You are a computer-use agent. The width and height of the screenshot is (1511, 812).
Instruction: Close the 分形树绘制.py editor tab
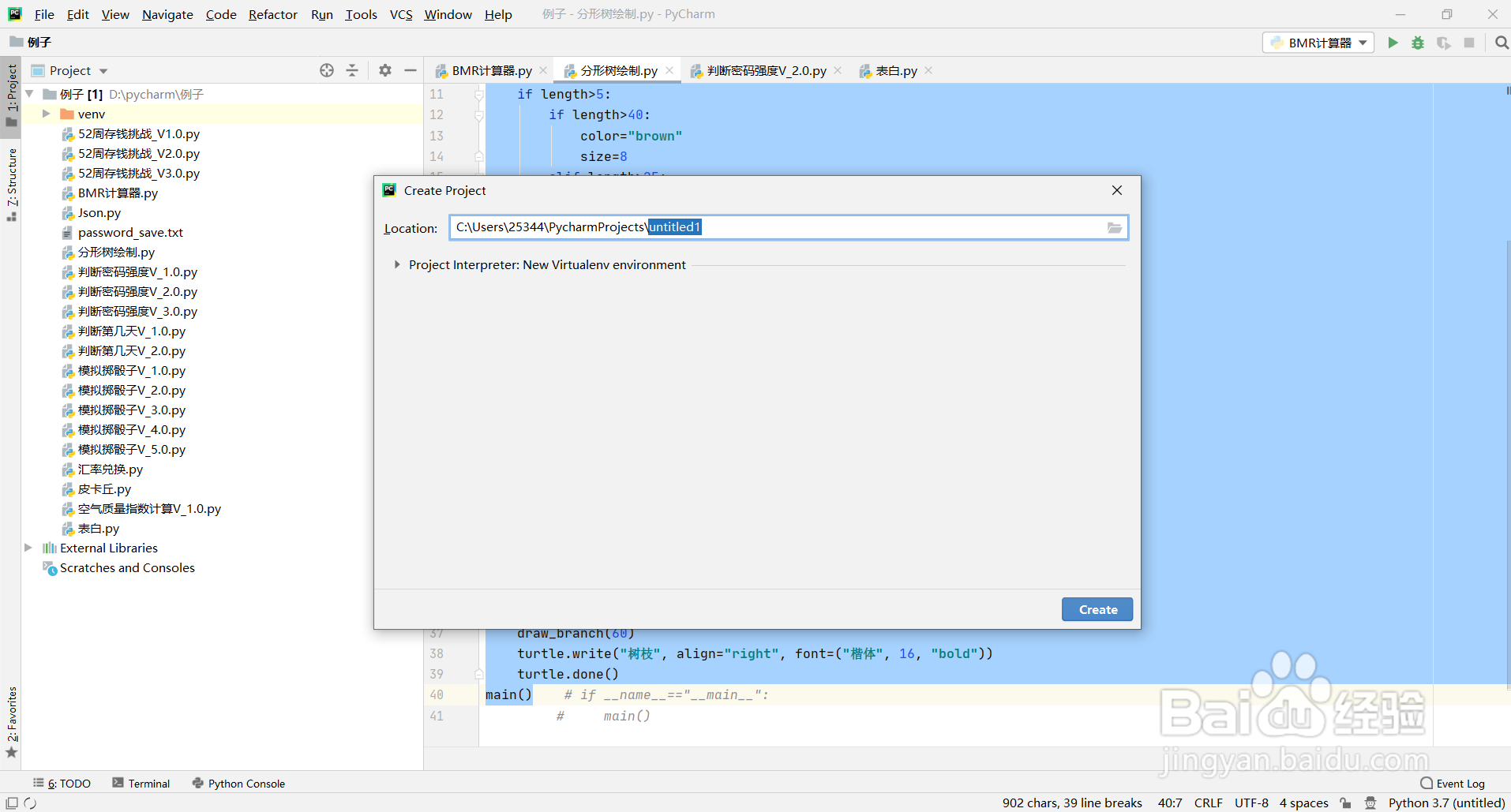coord(669,70)
